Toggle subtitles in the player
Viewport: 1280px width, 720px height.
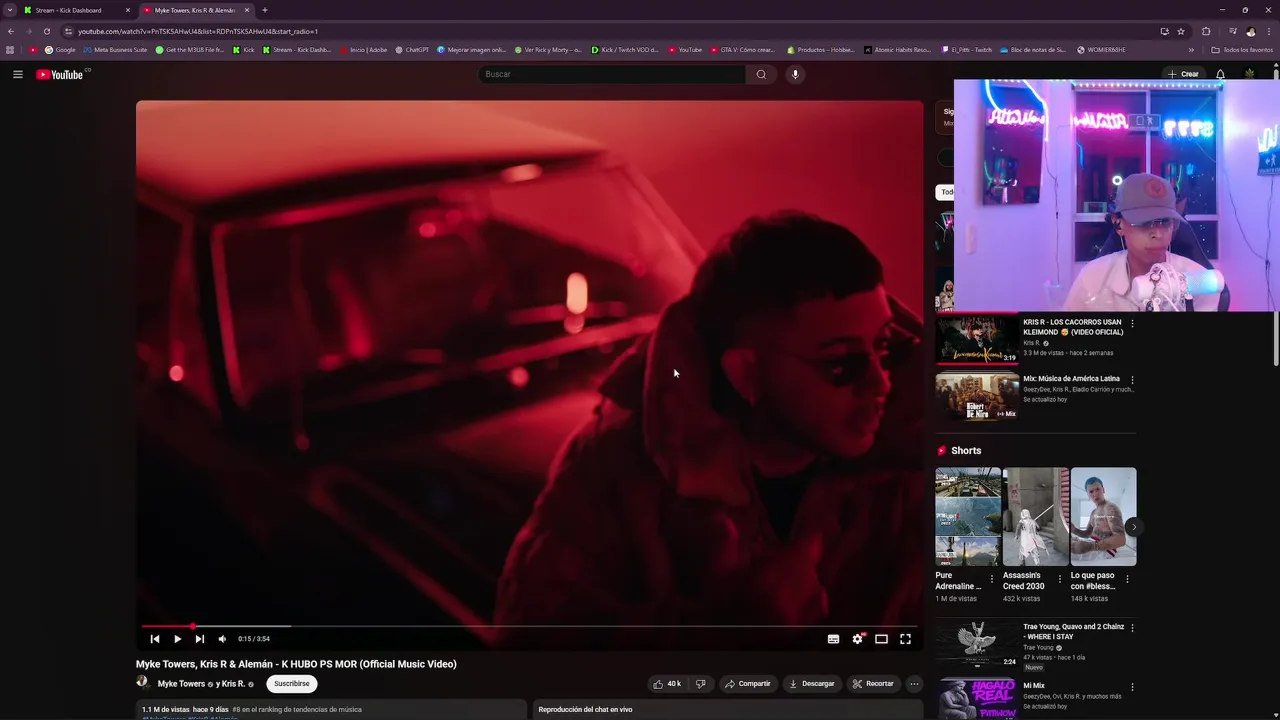point(833,639)
